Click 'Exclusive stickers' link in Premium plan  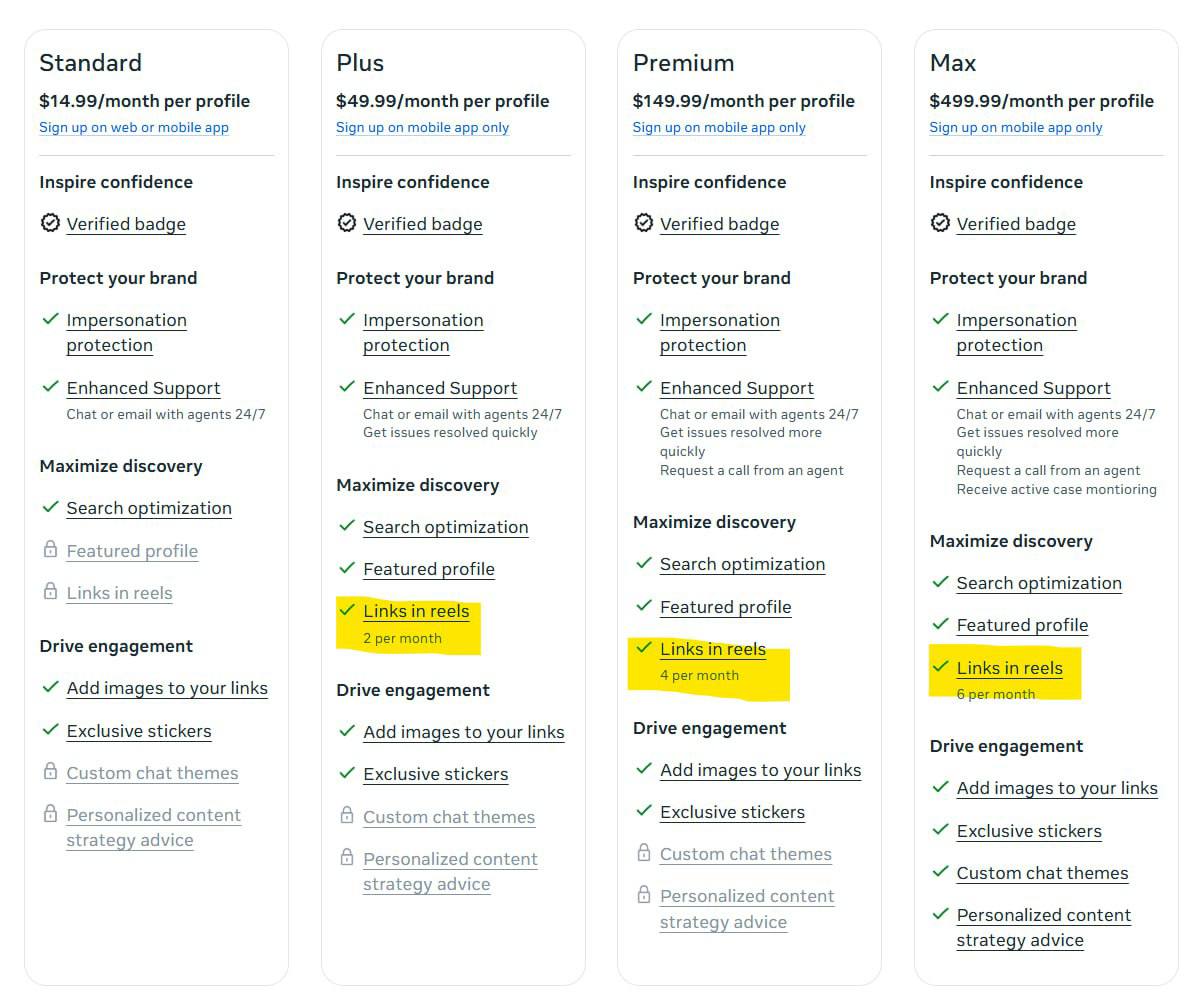pyautogui.click(x=732, y=812)
